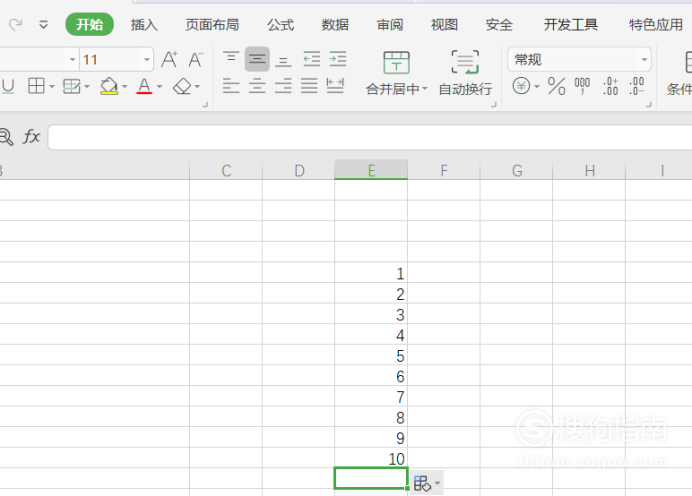692x496 pixels.
Task: Click the redo arrow icon
Action: click(15, 24)
